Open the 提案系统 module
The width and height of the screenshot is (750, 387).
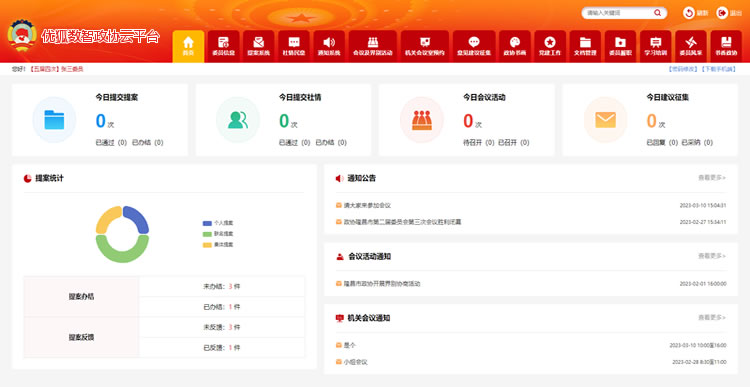click(259, 46)
